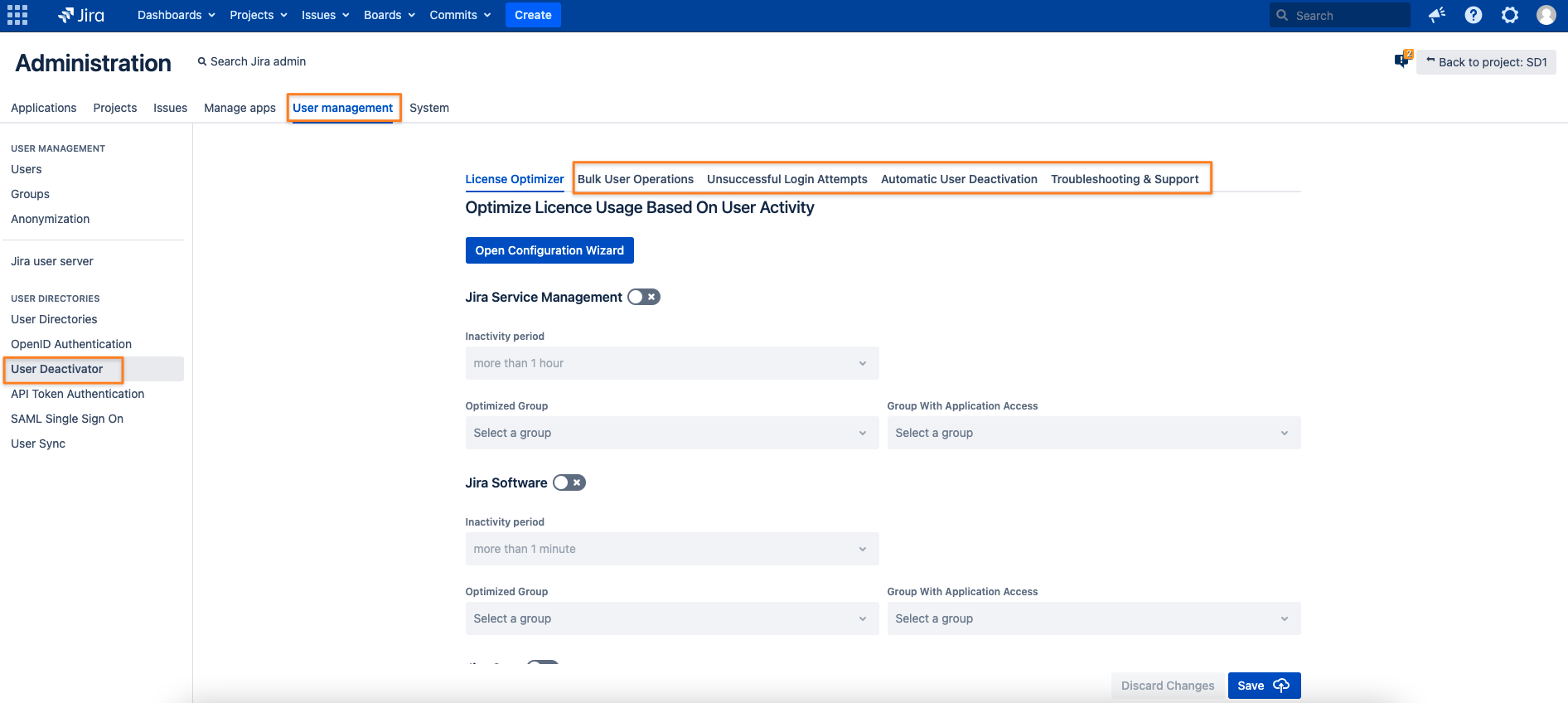Viewport: 1568px width, 703px height.
Task: Toggle Jira Service Management switch
Action: point(644,297)
